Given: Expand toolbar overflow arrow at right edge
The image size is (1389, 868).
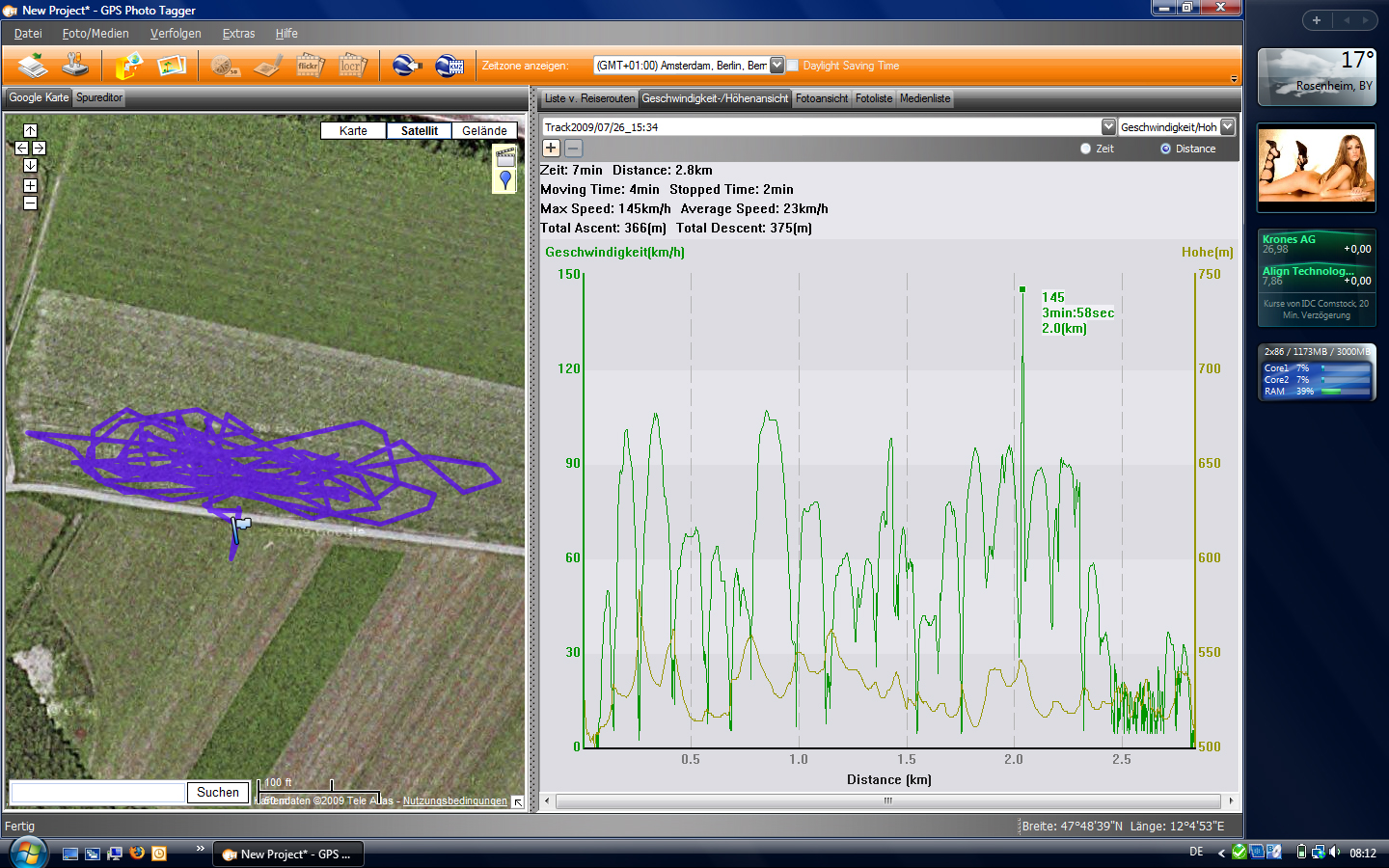Looking at the screenshot, I should click(x=1234, y=79).
